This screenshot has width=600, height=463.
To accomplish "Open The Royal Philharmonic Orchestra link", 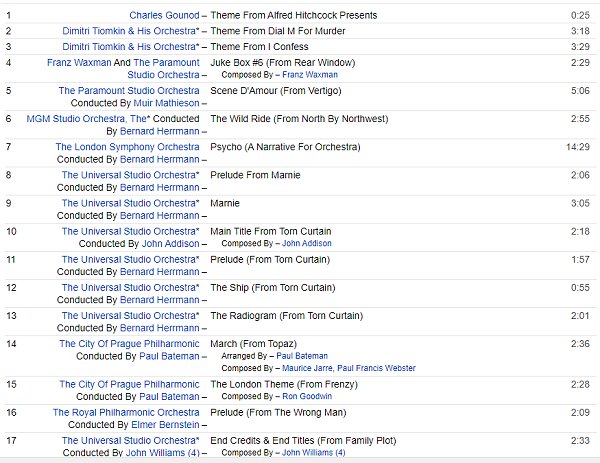I will point(126,412).
